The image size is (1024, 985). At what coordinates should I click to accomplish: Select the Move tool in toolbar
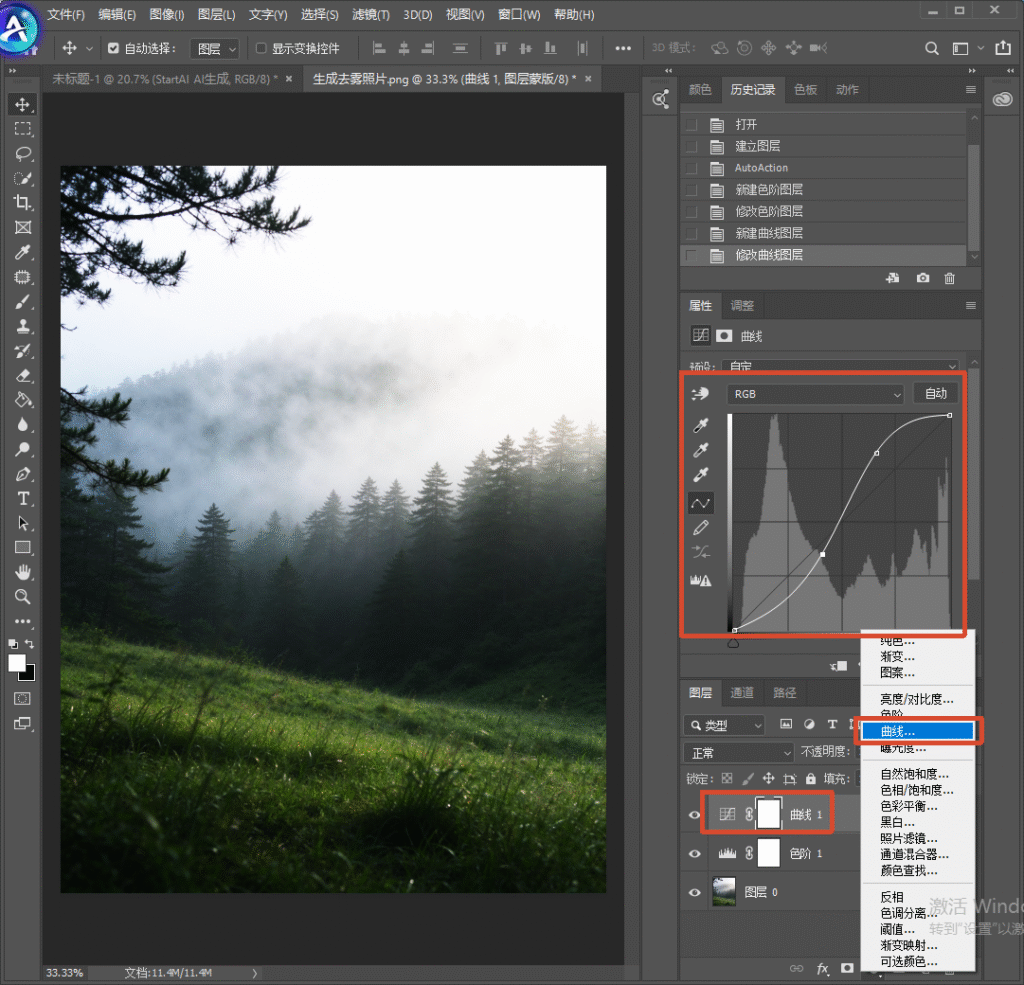23,105
